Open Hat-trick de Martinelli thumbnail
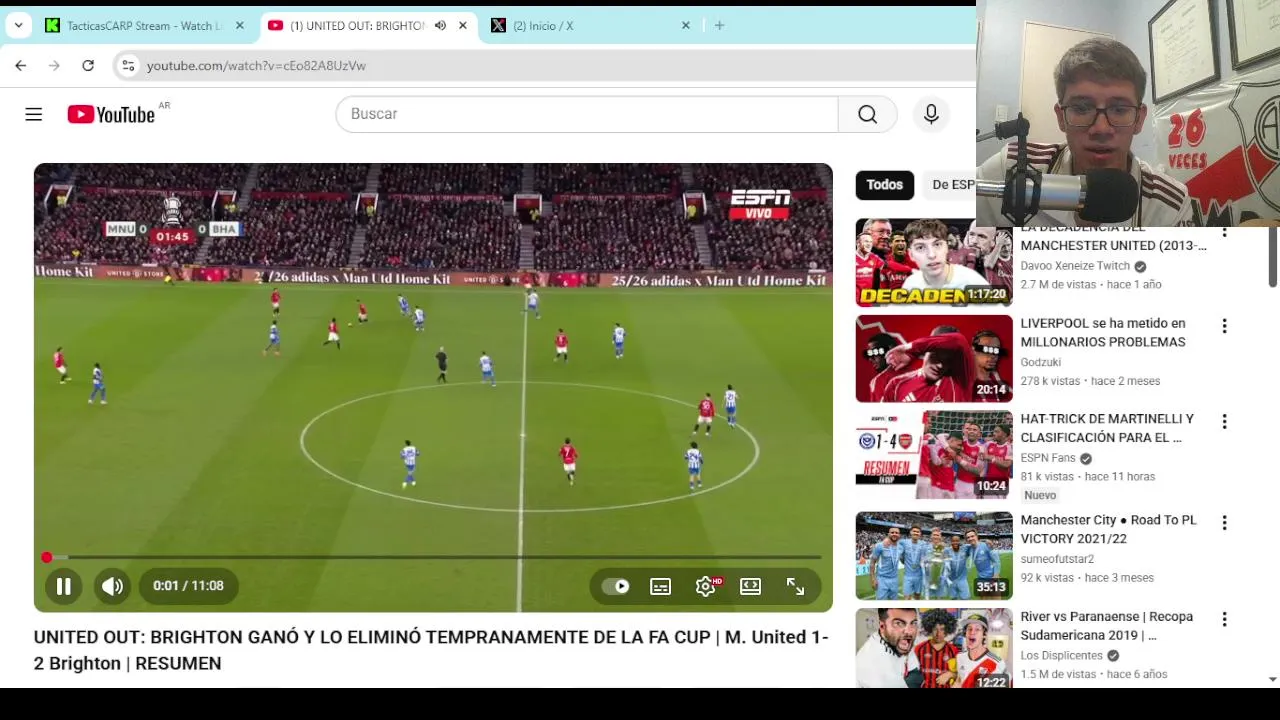 pos(934,455)
